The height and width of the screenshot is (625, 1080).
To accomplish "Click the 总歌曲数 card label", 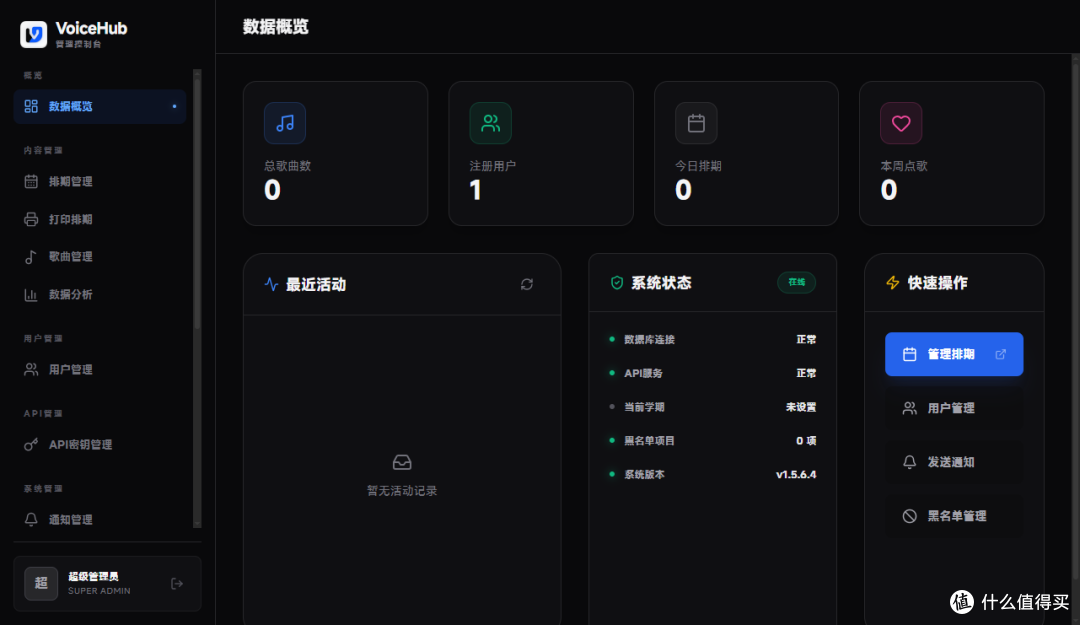I will [x=287, y=166].
